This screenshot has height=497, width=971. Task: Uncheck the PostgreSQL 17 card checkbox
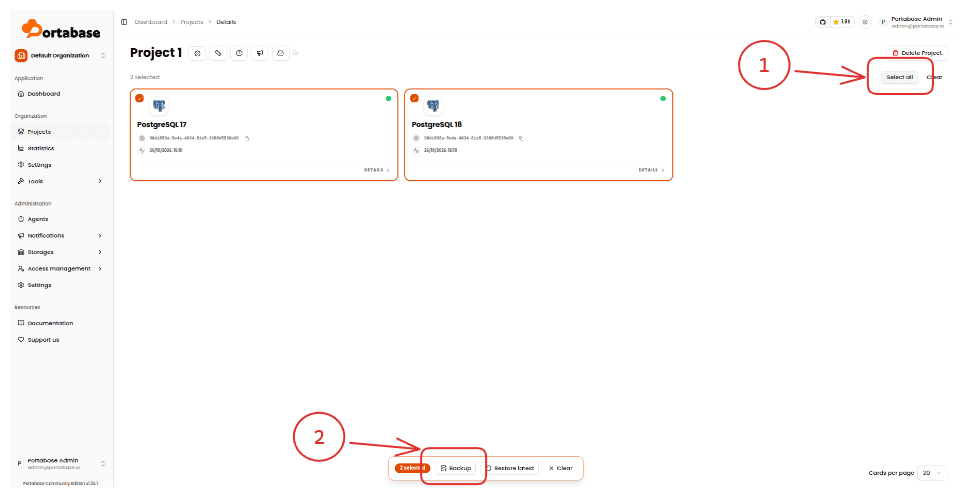(x=139, y=98)
